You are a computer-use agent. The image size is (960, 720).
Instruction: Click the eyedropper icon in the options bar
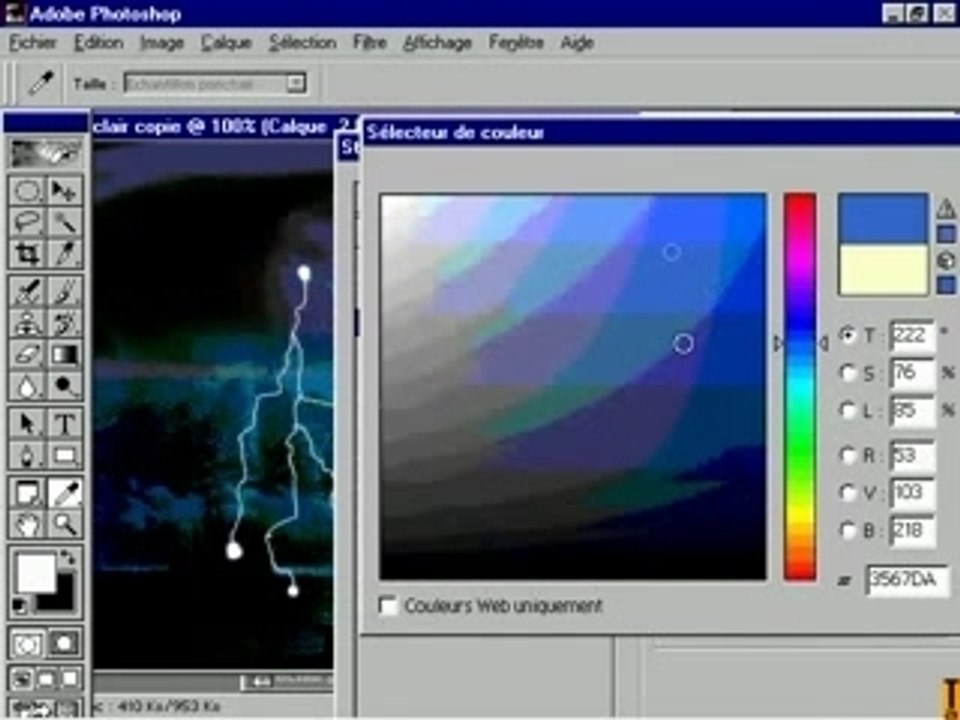pyautogui.click(x=41, y=83)
